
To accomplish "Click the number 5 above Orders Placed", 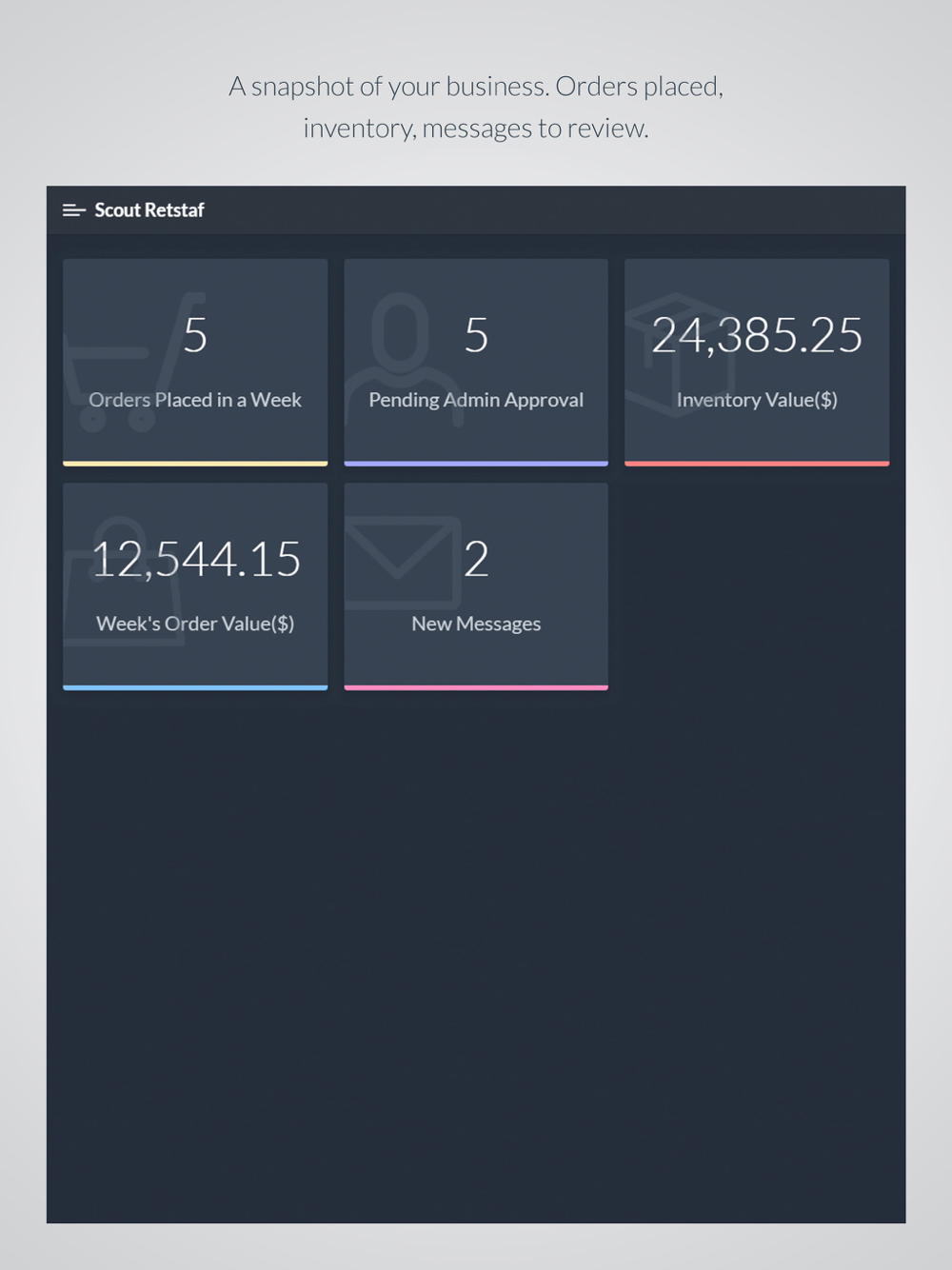I will click(195, 335).
